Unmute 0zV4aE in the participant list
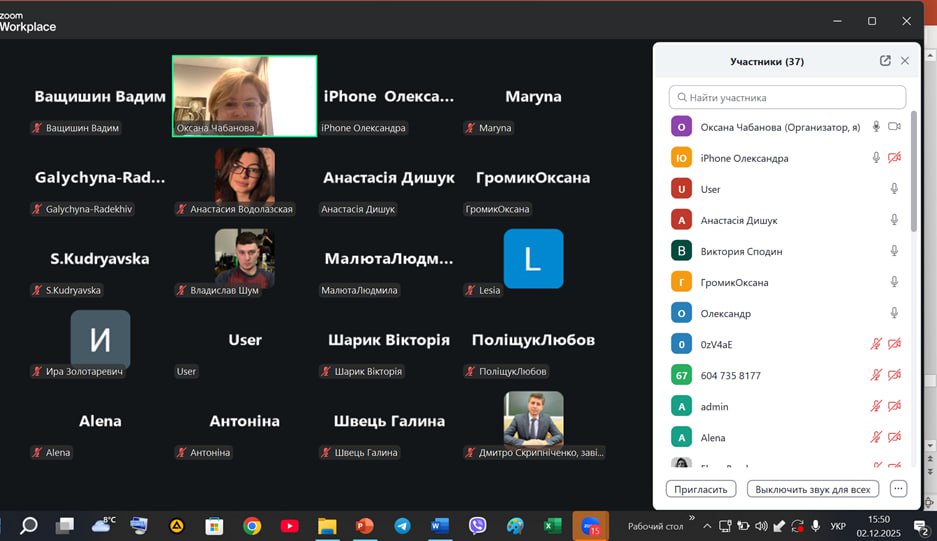 (x=876, y=345)
